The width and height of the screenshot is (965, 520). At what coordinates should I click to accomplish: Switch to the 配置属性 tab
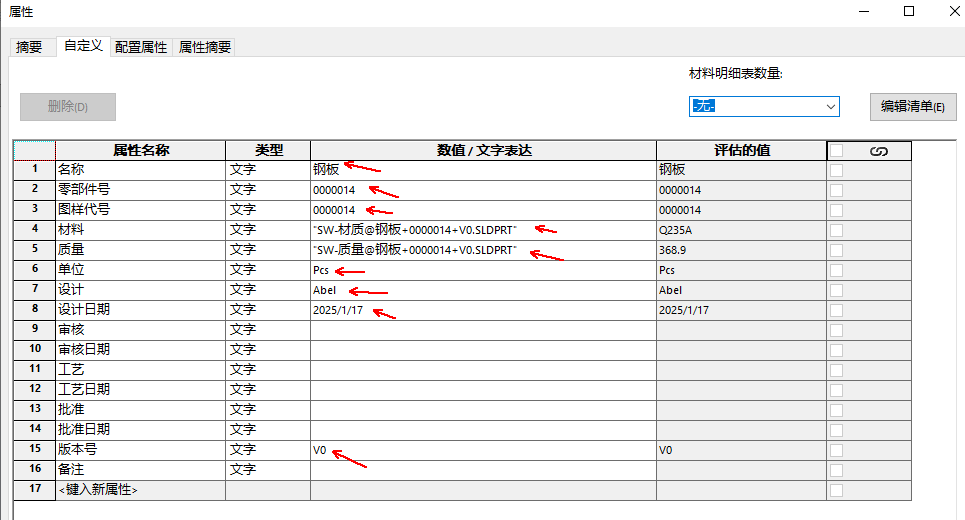(x=141, y=47)
